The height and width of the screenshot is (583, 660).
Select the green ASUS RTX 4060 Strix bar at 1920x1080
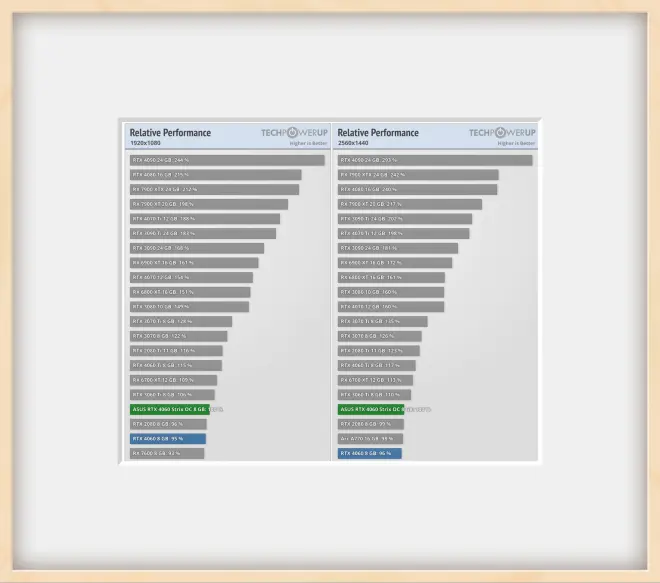coord(169,409)
